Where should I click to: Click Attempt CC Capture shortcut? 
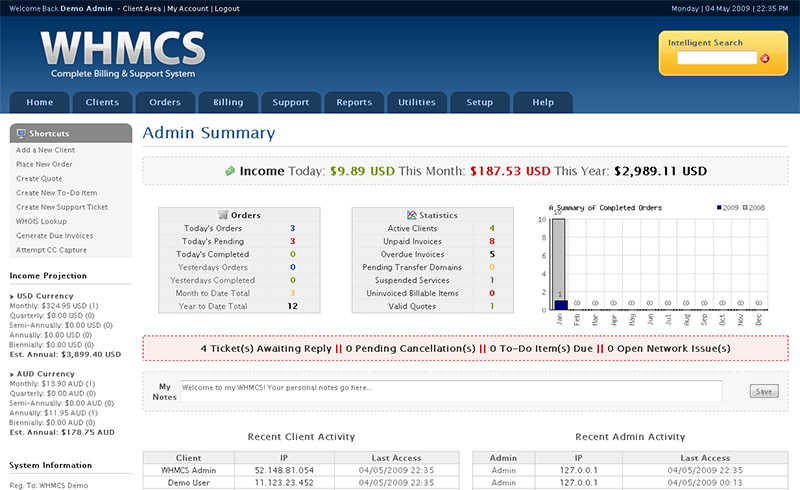click(x=52, y=250)
